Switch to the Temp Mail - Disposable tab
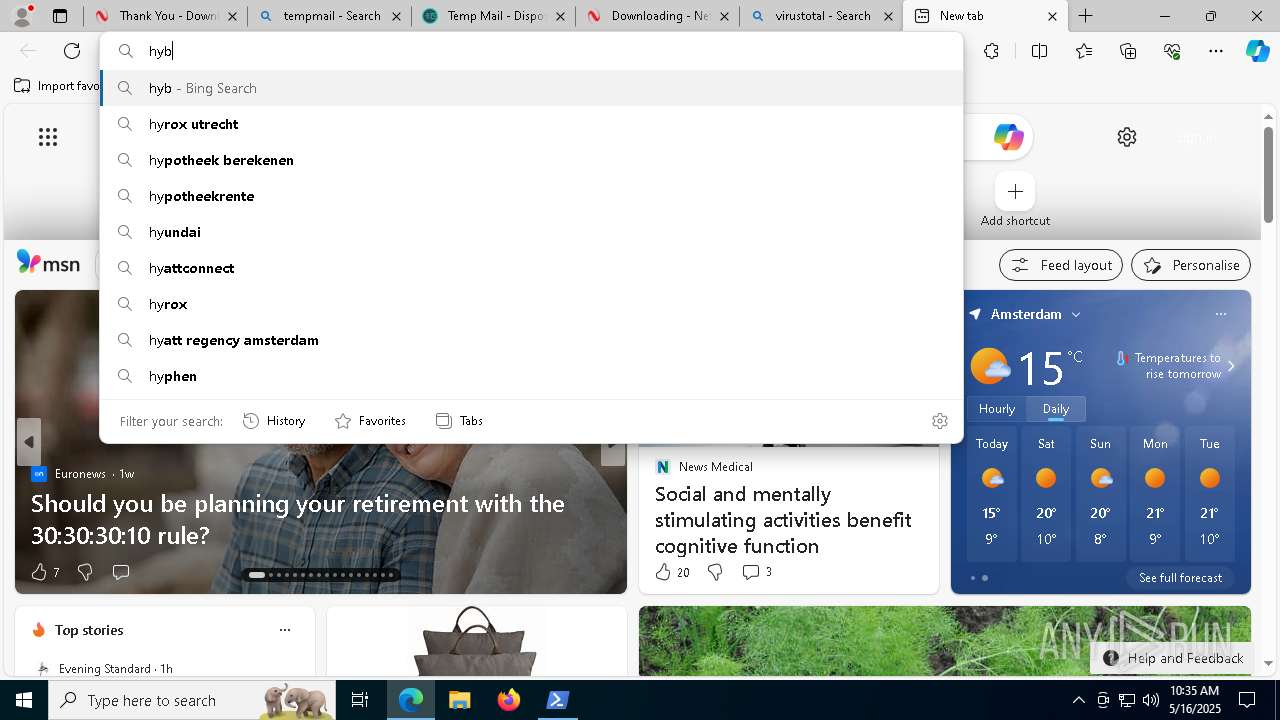 492,16
